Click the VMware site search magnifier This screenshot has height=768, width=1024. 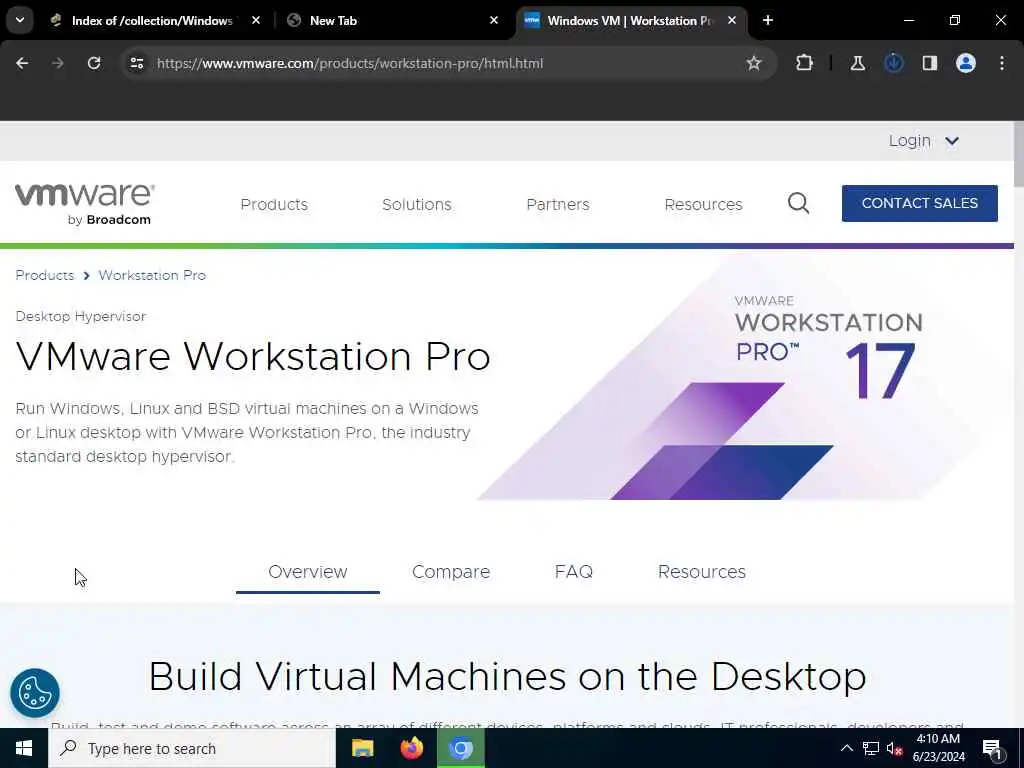coord(798,203)
